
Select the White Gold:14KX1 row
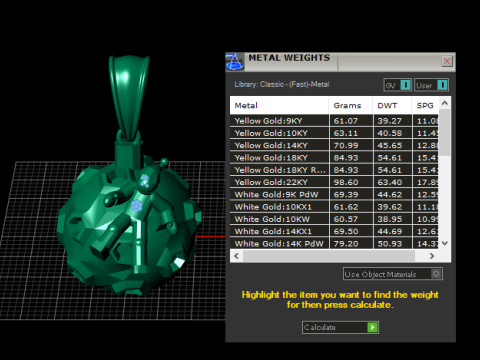point(334,231)
